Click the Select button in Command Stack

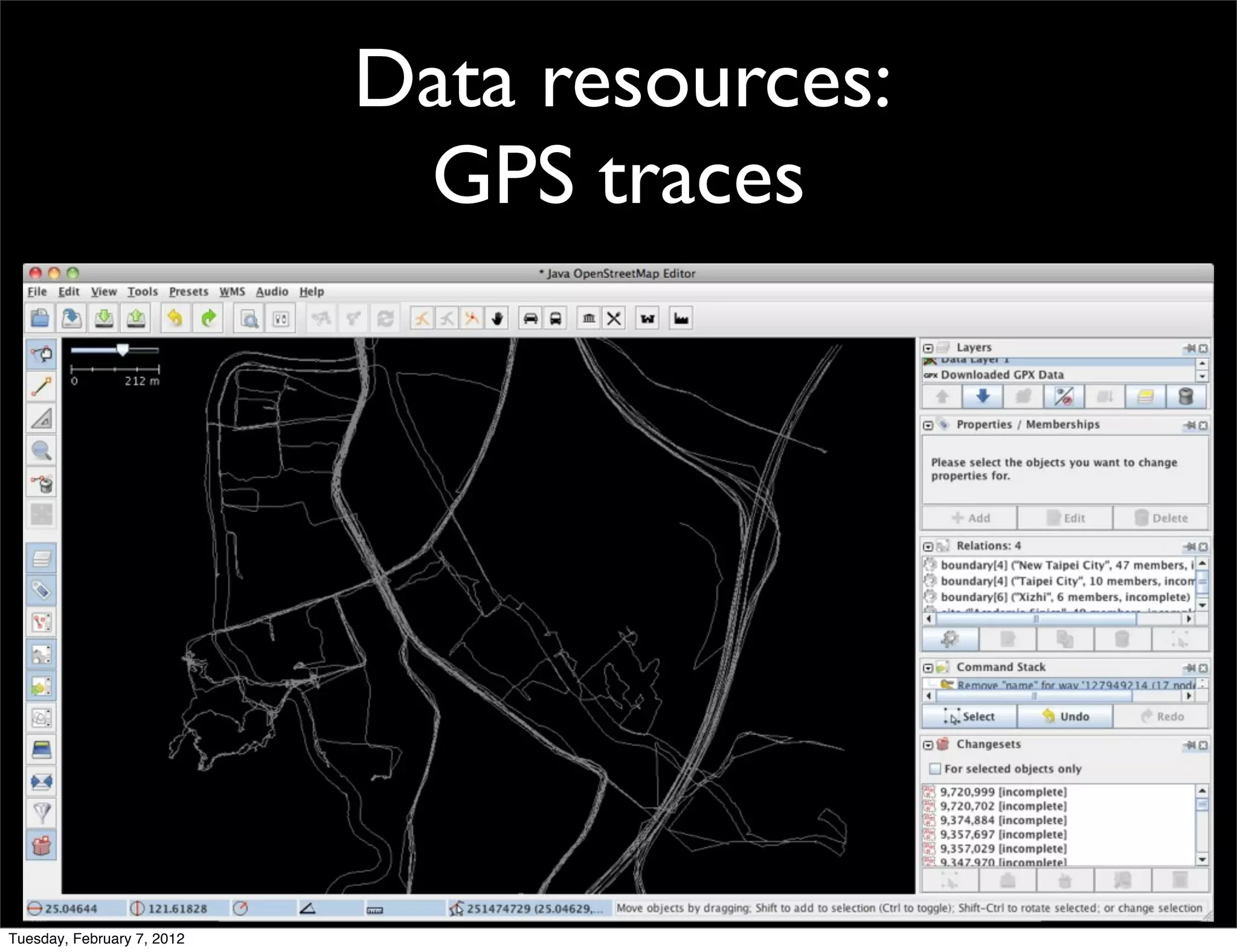click(969, 716)
